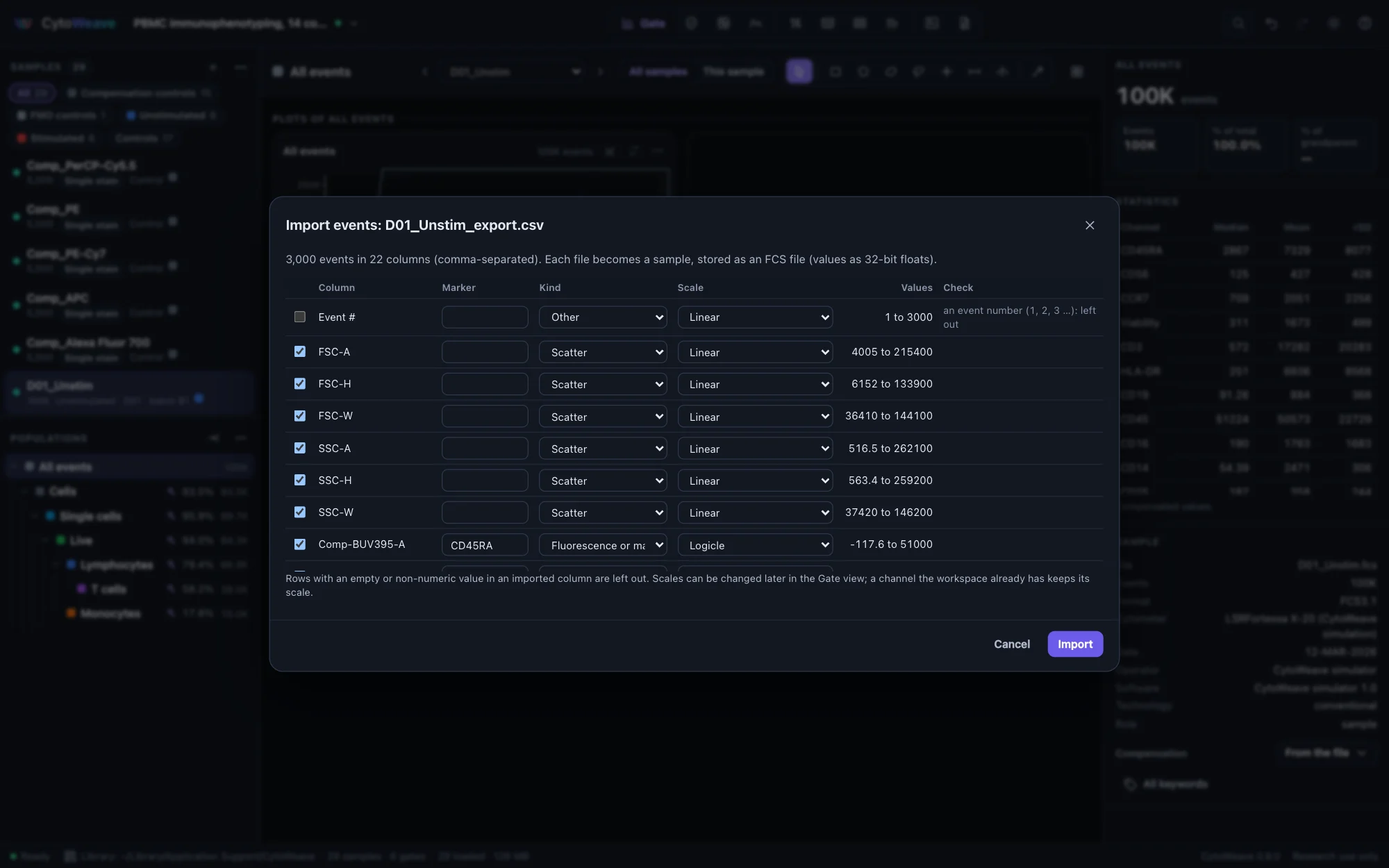Image resolution: width=1389 pixels, height=868 pixels.
Task: Uncheck the FSC-A column checkbox
Action: pos(300,351)
